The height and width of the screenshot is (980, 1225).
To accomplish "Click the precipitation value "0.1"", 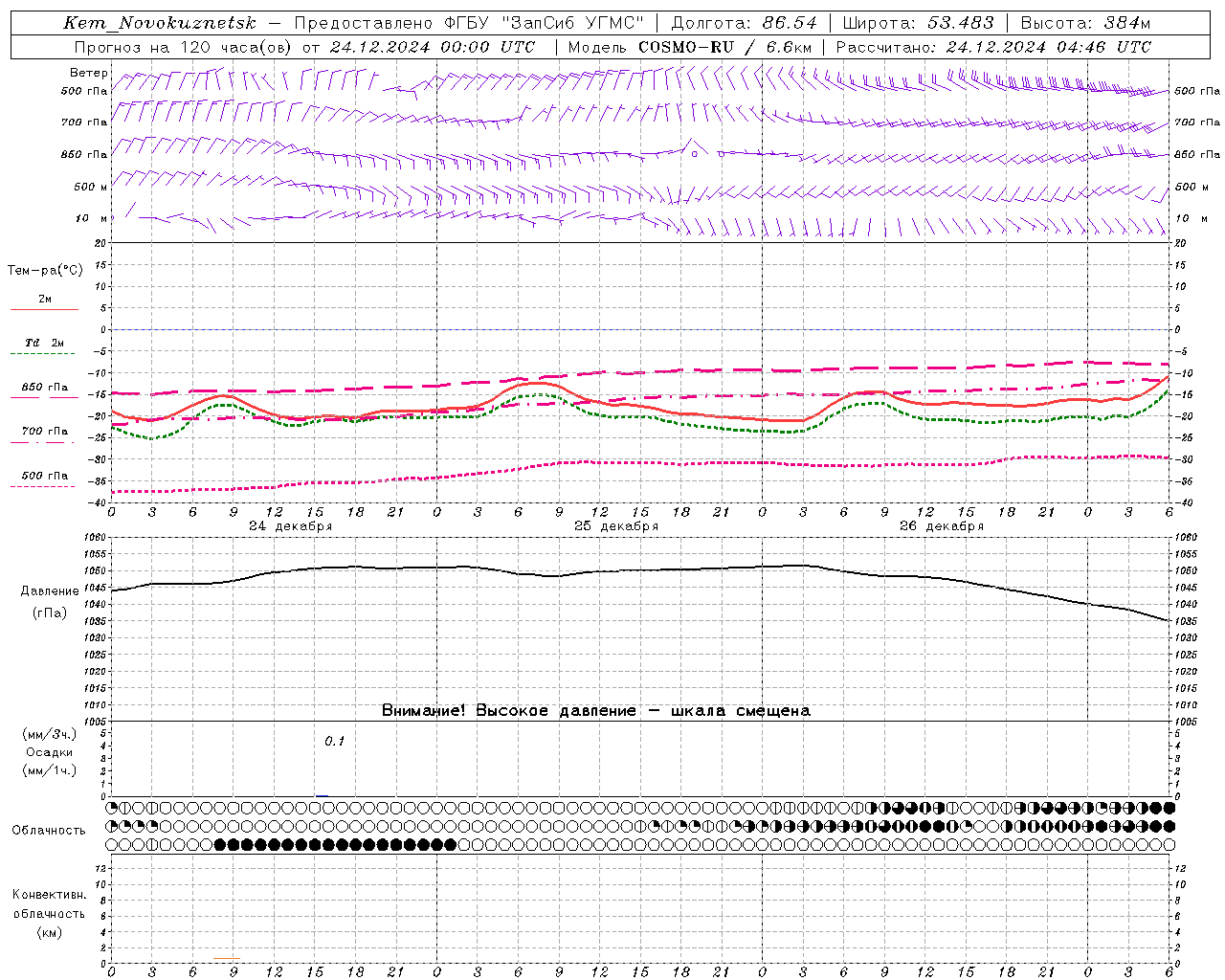I will pyautogui.click(x=334, y=742).
